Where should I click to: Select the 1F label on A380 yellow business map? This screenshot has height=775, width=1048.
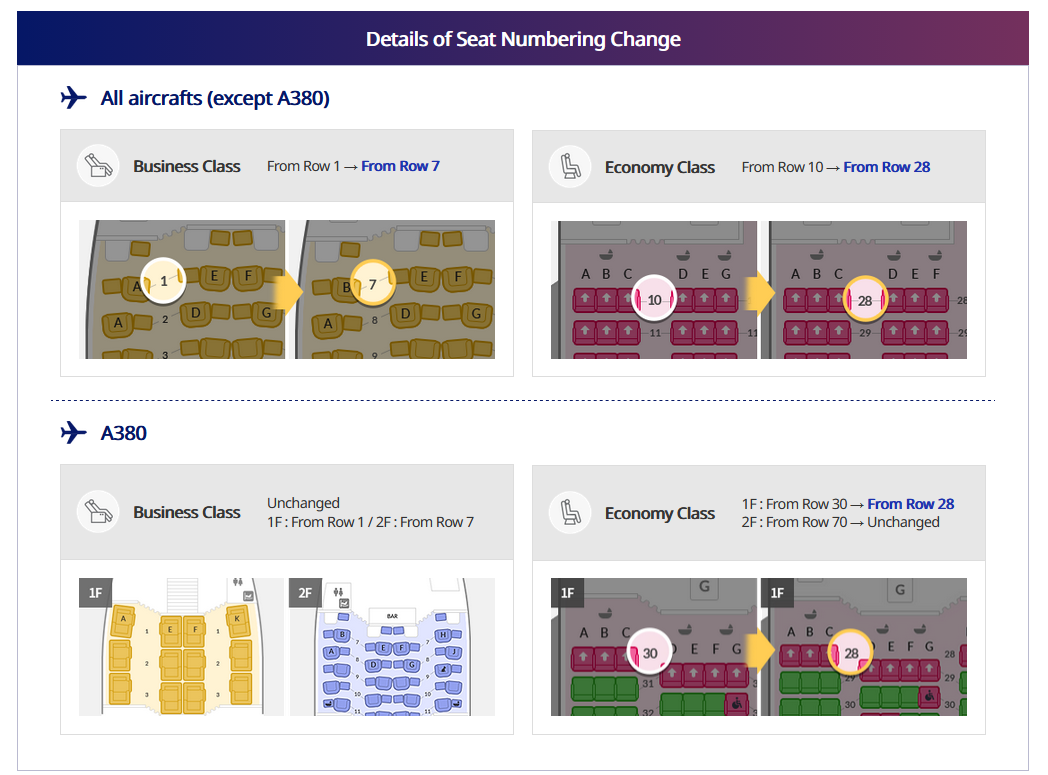(95, 593)
